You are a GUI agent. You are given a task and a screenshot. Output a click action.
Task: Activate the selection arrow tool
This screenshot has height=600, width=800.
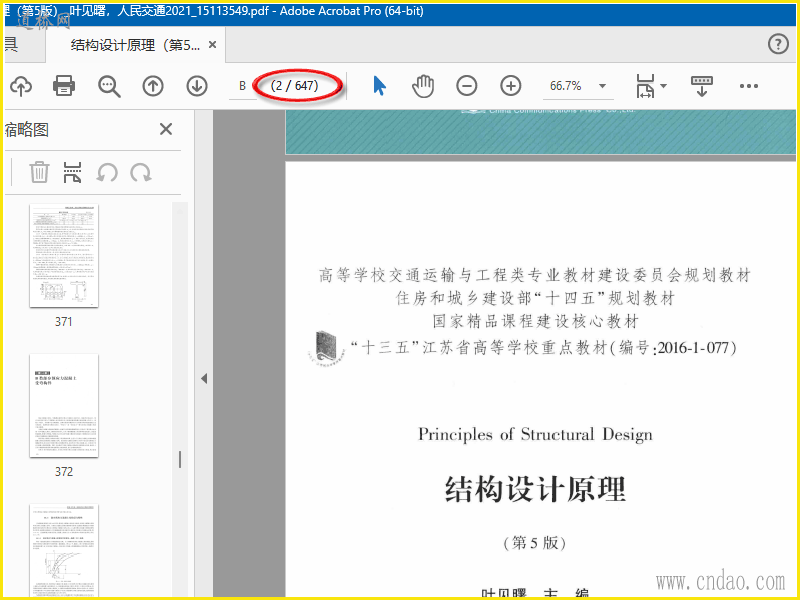tap(379, 86)
